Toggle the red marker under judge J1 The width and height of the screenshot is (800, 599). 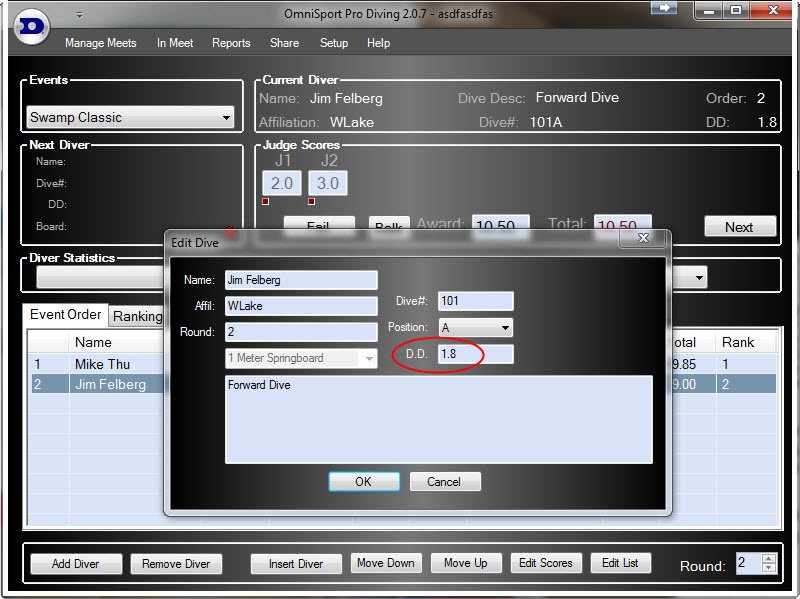(266, 202)
